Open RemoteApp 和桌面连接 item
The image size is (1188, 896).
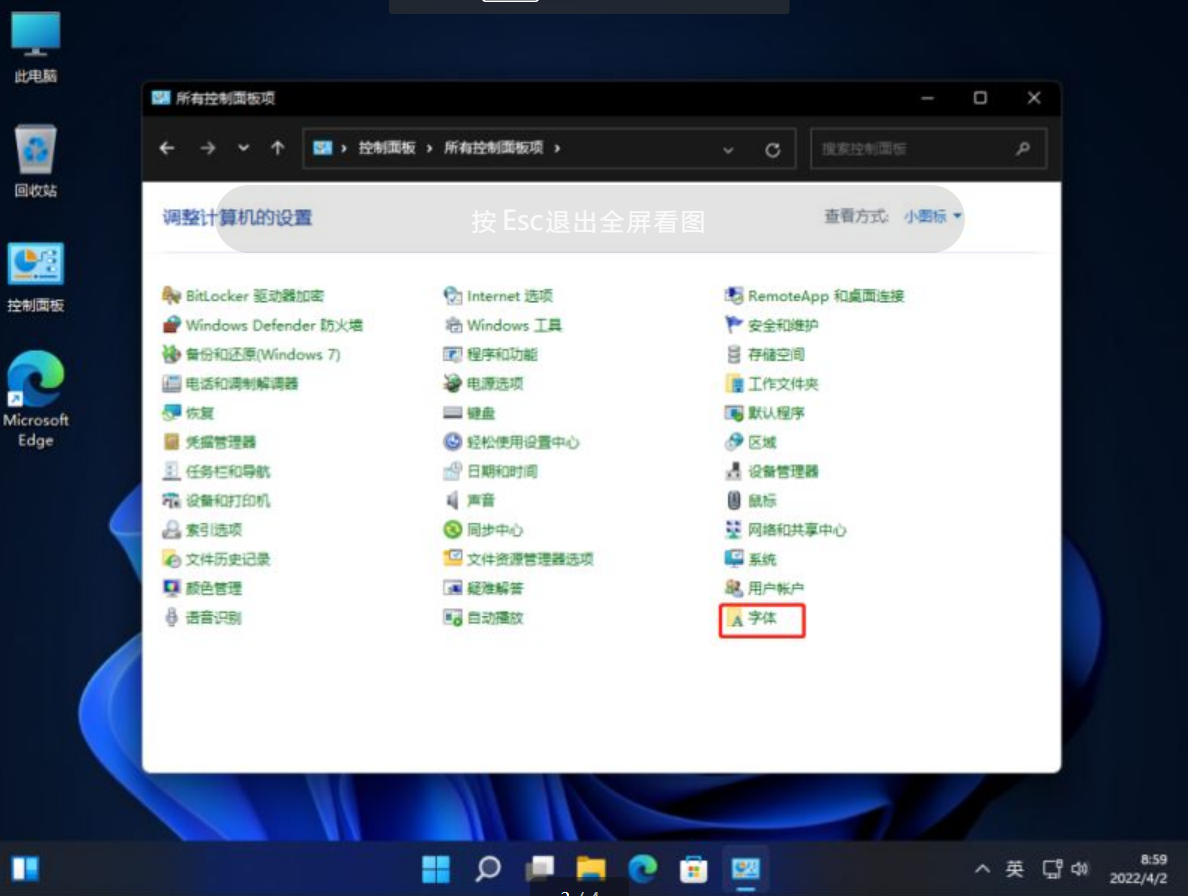tap(814, 295)
